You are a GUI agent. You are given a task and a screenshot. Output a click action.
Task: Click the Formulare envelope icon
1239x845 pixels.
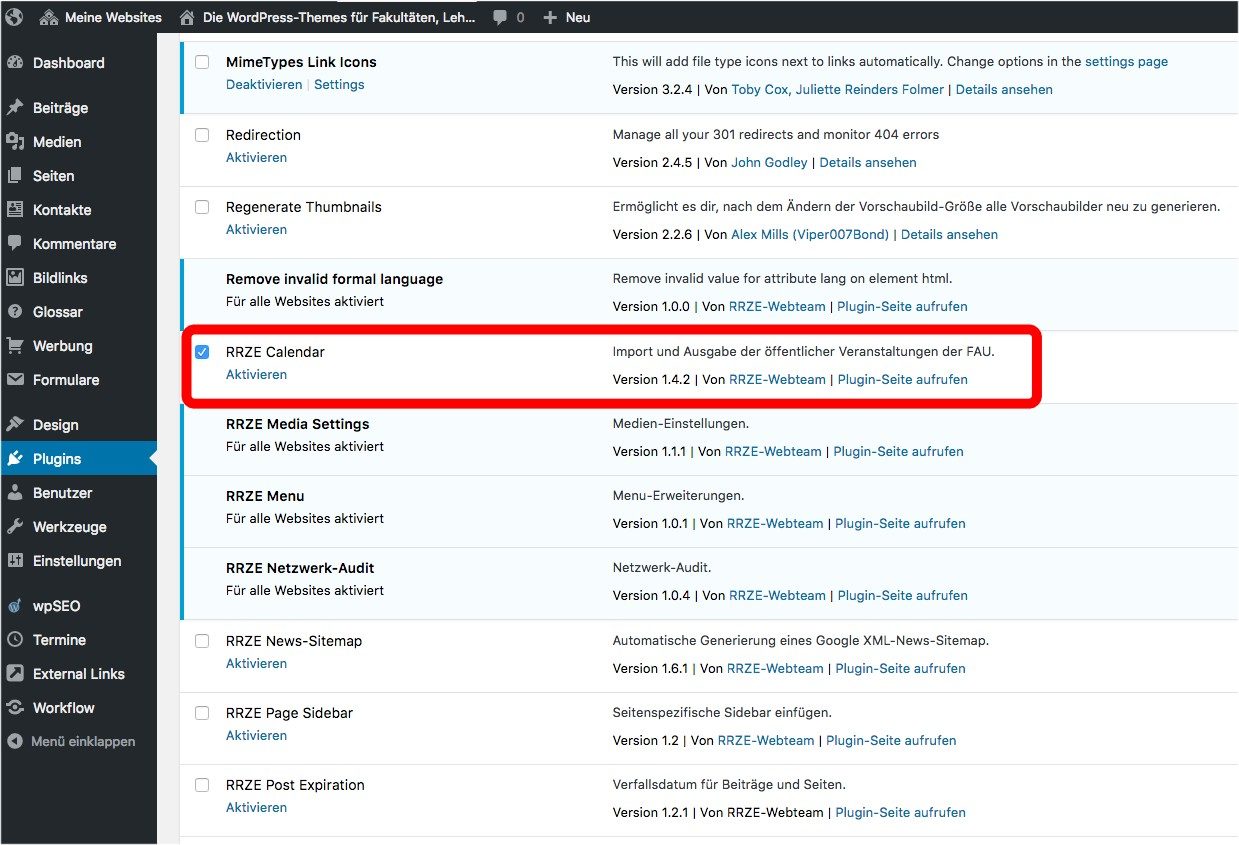(15, 380)
